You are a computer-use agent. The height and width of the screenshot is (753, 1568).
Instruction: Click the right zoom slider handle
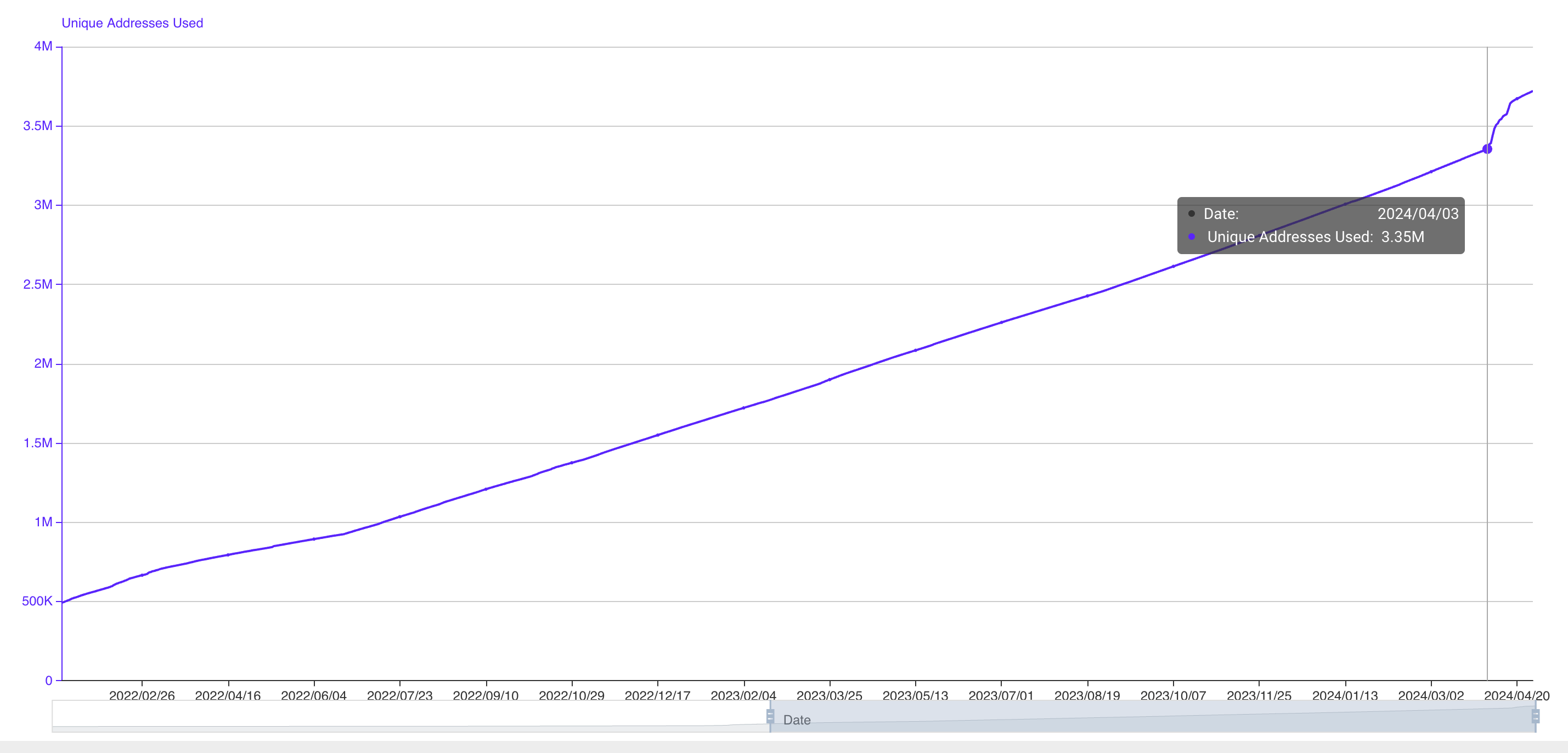point(1535,716)
